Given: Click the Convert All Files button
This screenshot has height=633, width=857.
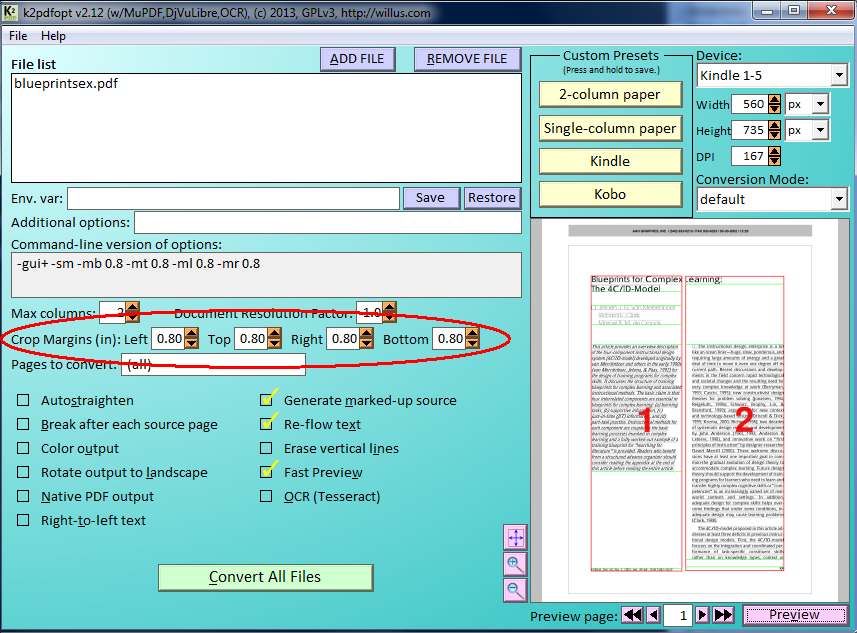Looking at the screenshot, I should [x=265, y=577].
